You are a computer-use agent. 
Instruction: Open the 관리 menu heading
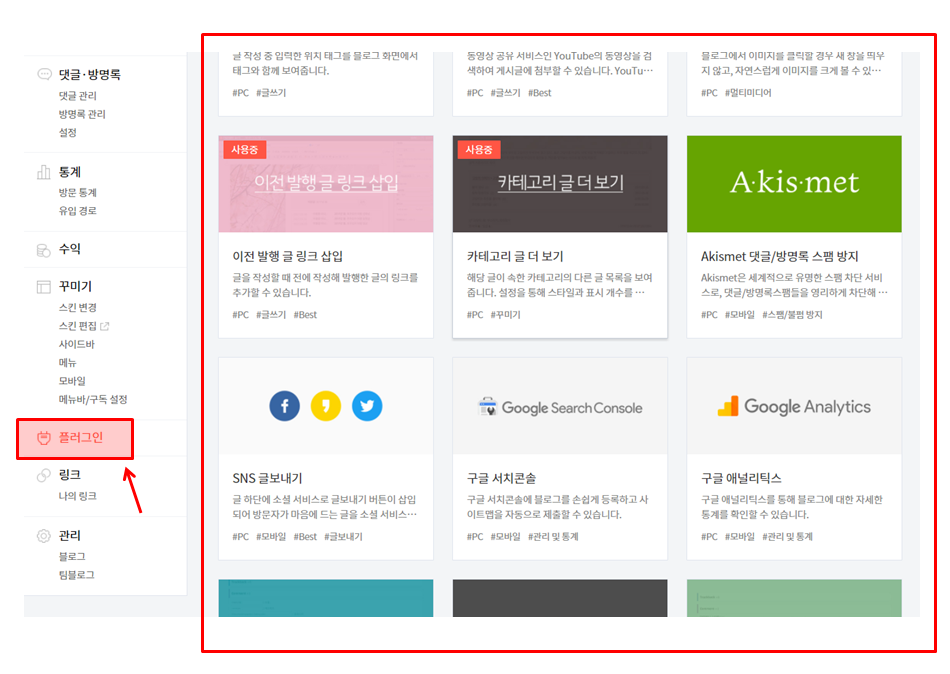[70, 535]
